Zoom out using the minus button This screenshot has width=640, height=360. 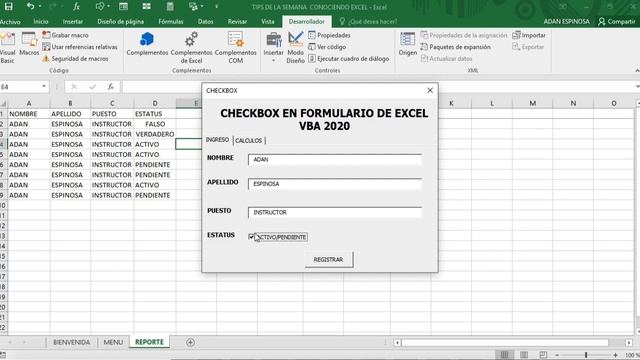coord(557,355)
